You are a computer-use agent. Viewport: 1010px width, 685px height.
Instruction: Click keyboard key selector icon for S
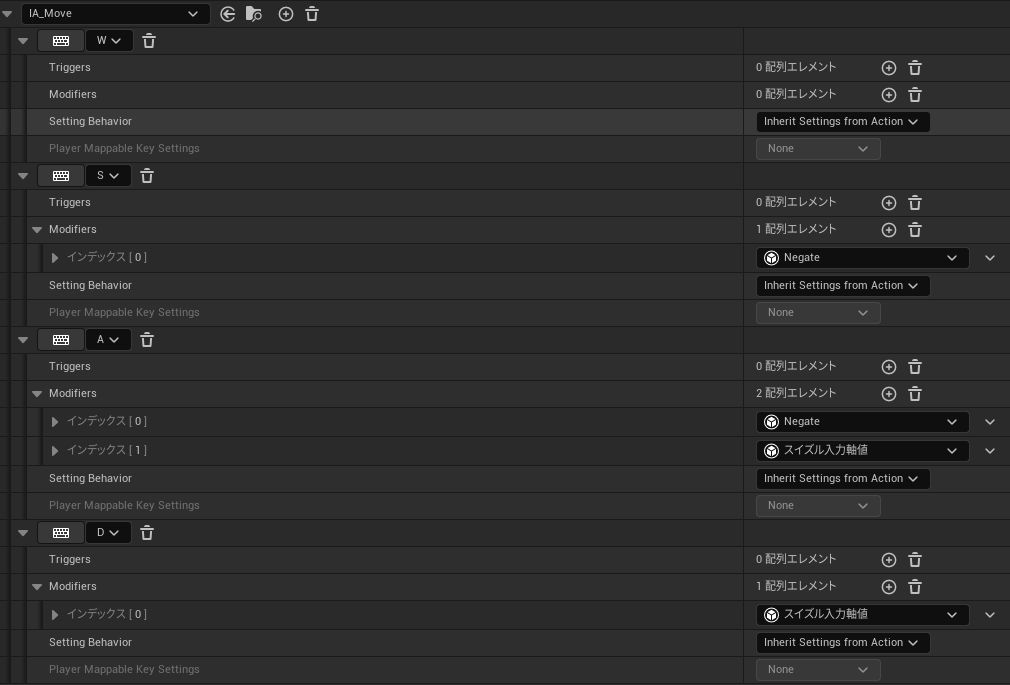(61, 175)
